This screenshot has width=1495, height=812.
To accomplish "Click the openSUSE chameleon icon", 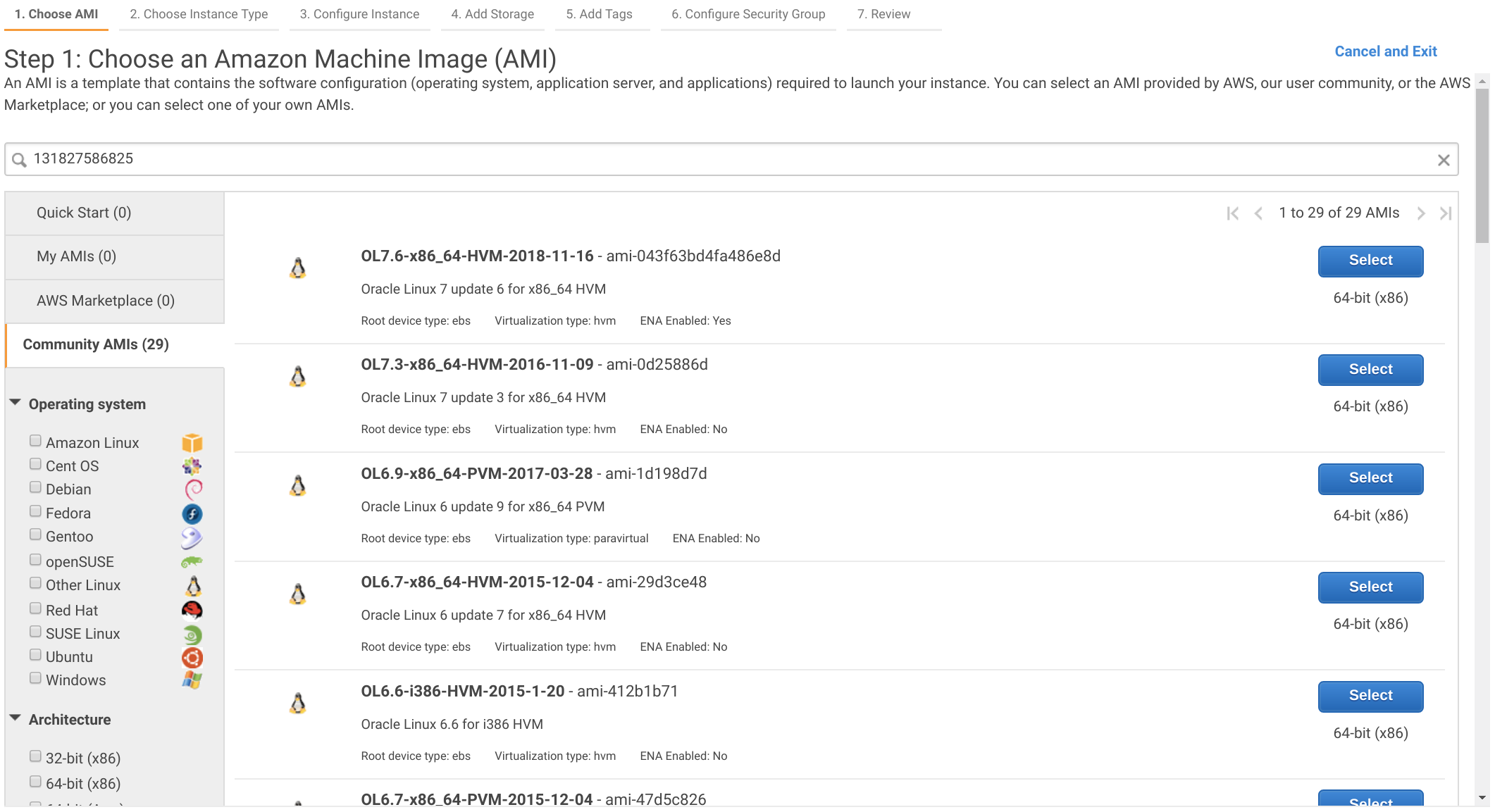I will pyautogui.click(x=192, y=562).
